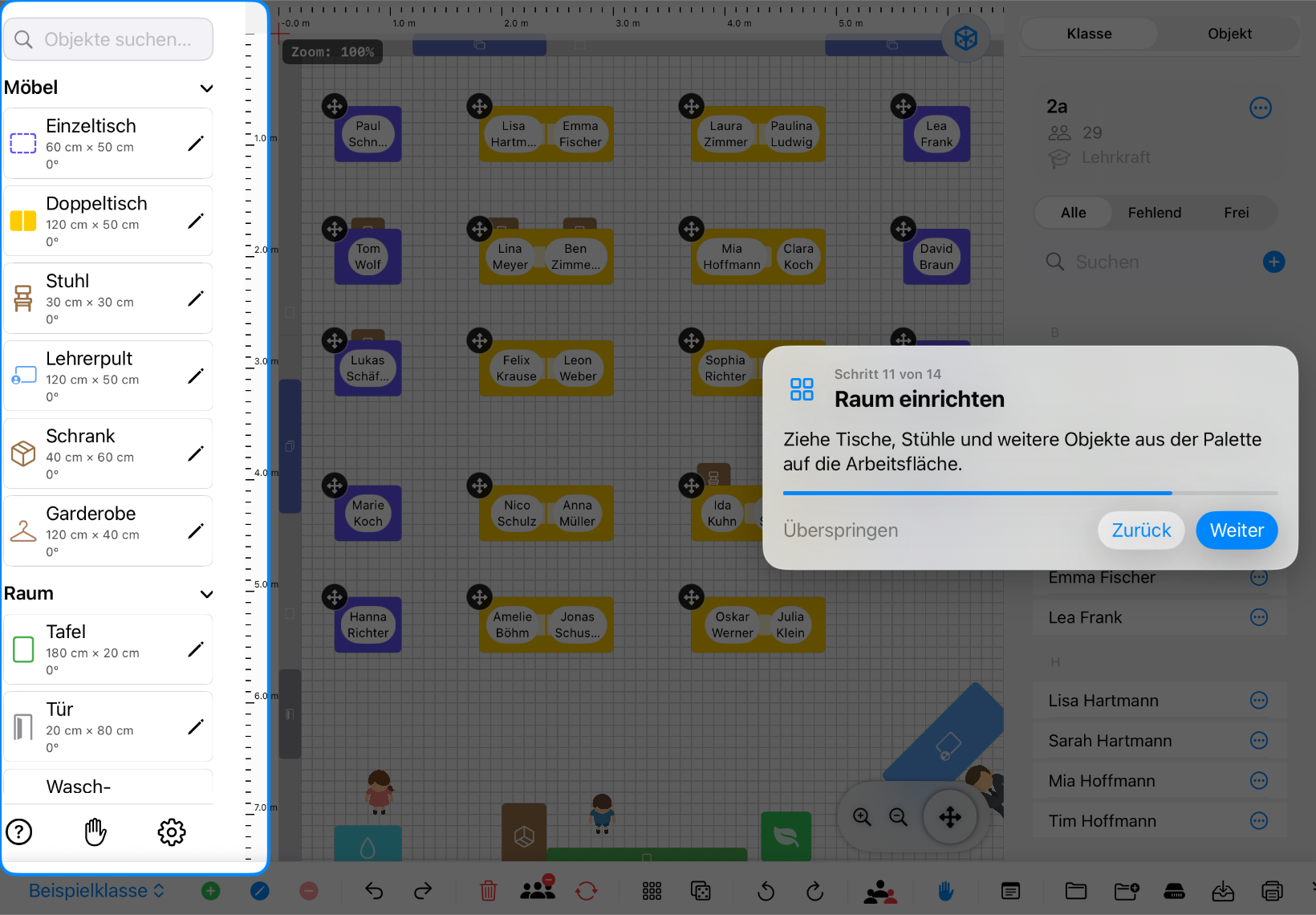
Task: Click the green add class button
Action: click(x=211, y=891)
